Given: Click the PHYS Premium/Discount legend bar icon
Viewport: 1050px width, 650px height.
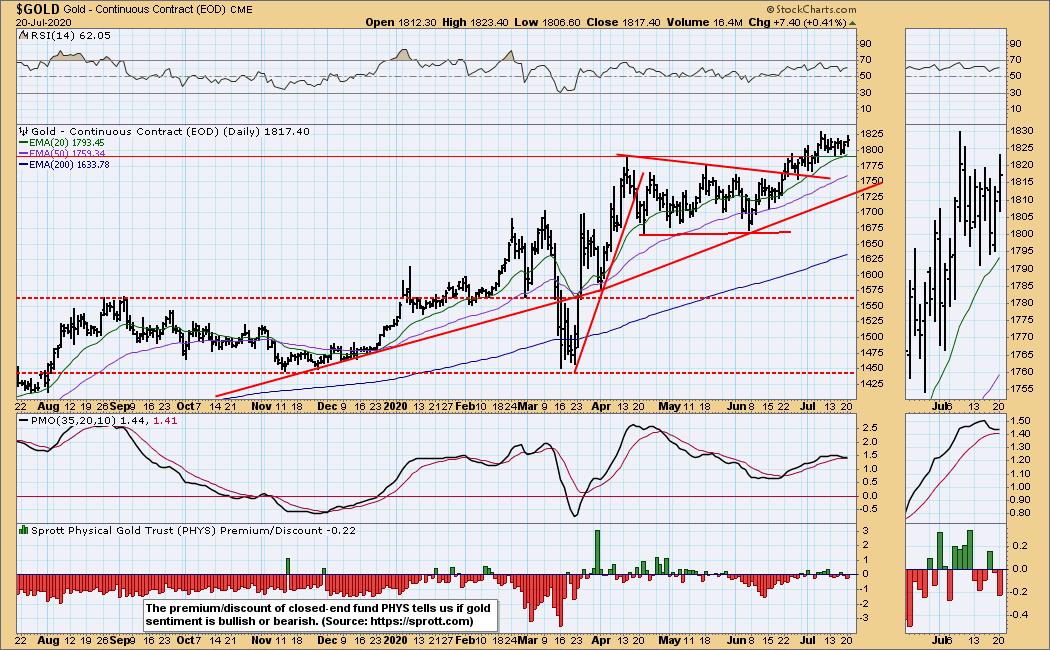Looking at the screenshot, I should click(24, 530).
